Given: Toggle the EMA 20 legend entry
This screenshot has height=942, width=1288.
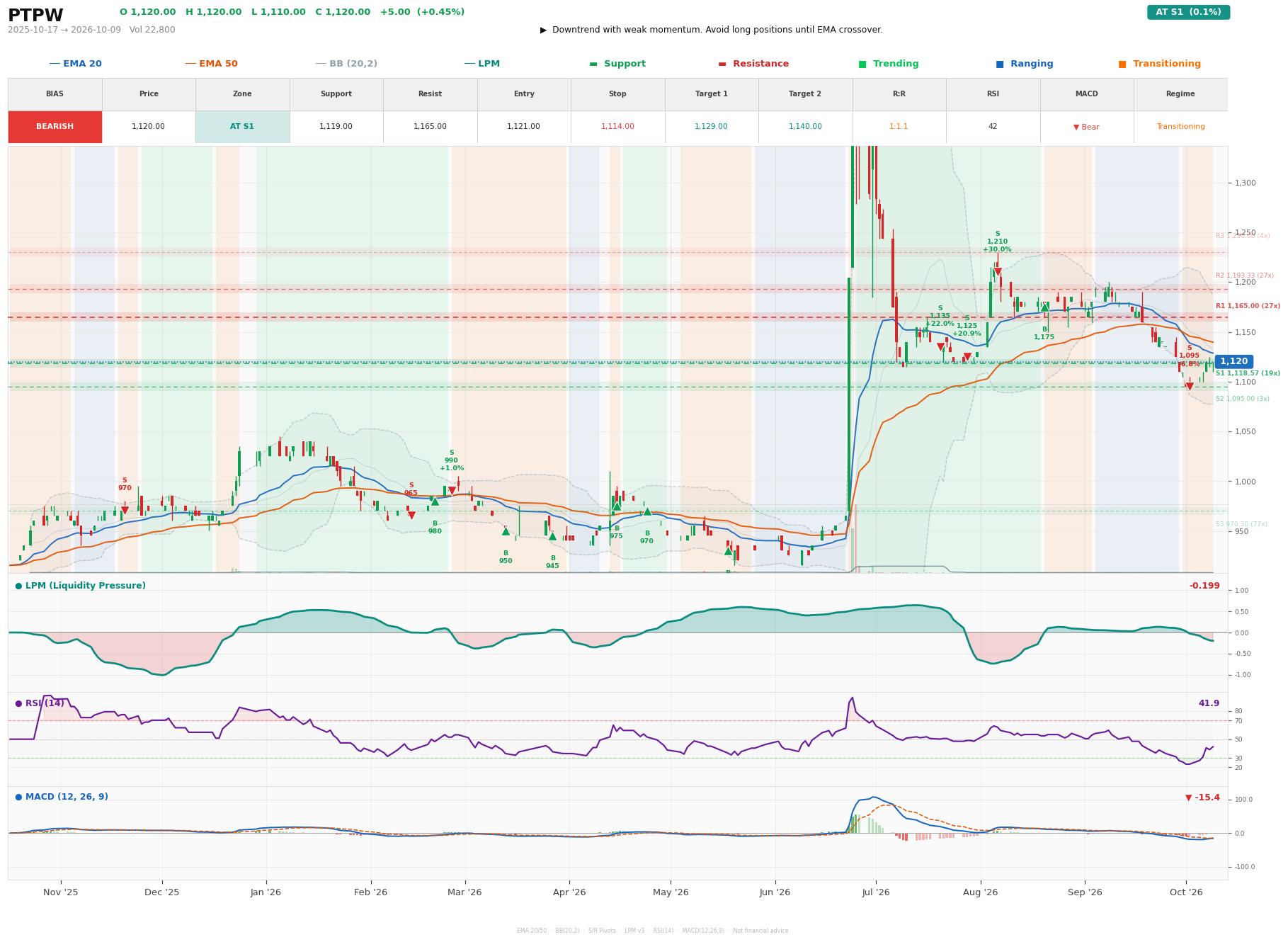Looking at the screenshot, I should tap(75, 64).
